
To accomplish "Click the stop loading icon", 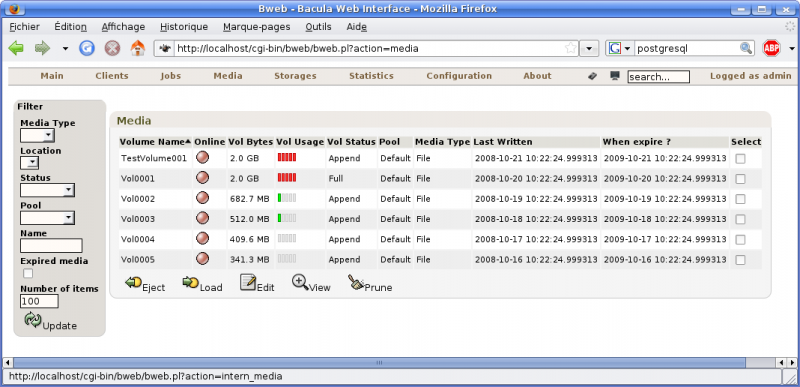I will pos(112,48).
